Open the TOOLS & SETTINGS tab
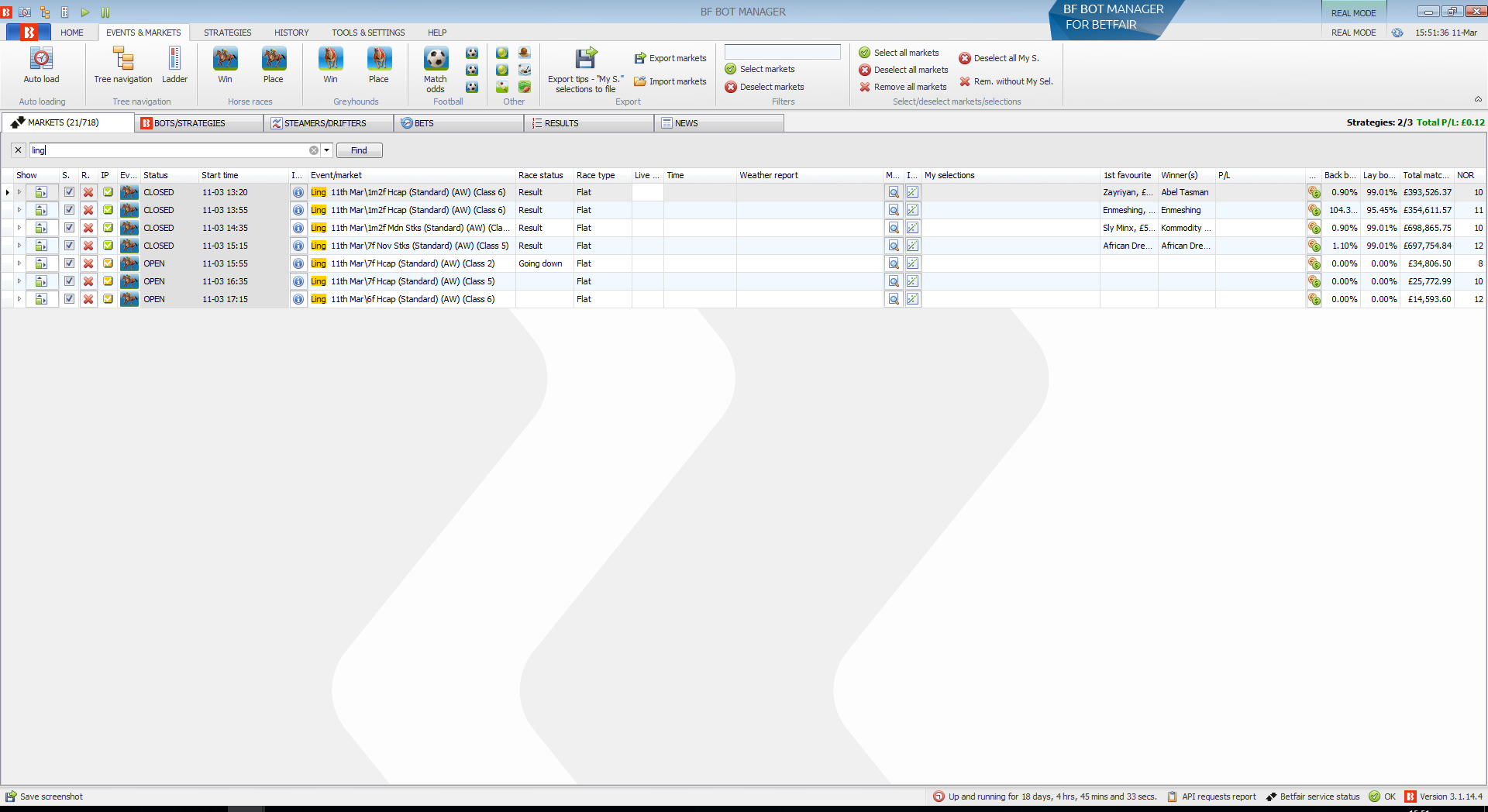This screenshot has height=812, width=1488. point(368,33)
